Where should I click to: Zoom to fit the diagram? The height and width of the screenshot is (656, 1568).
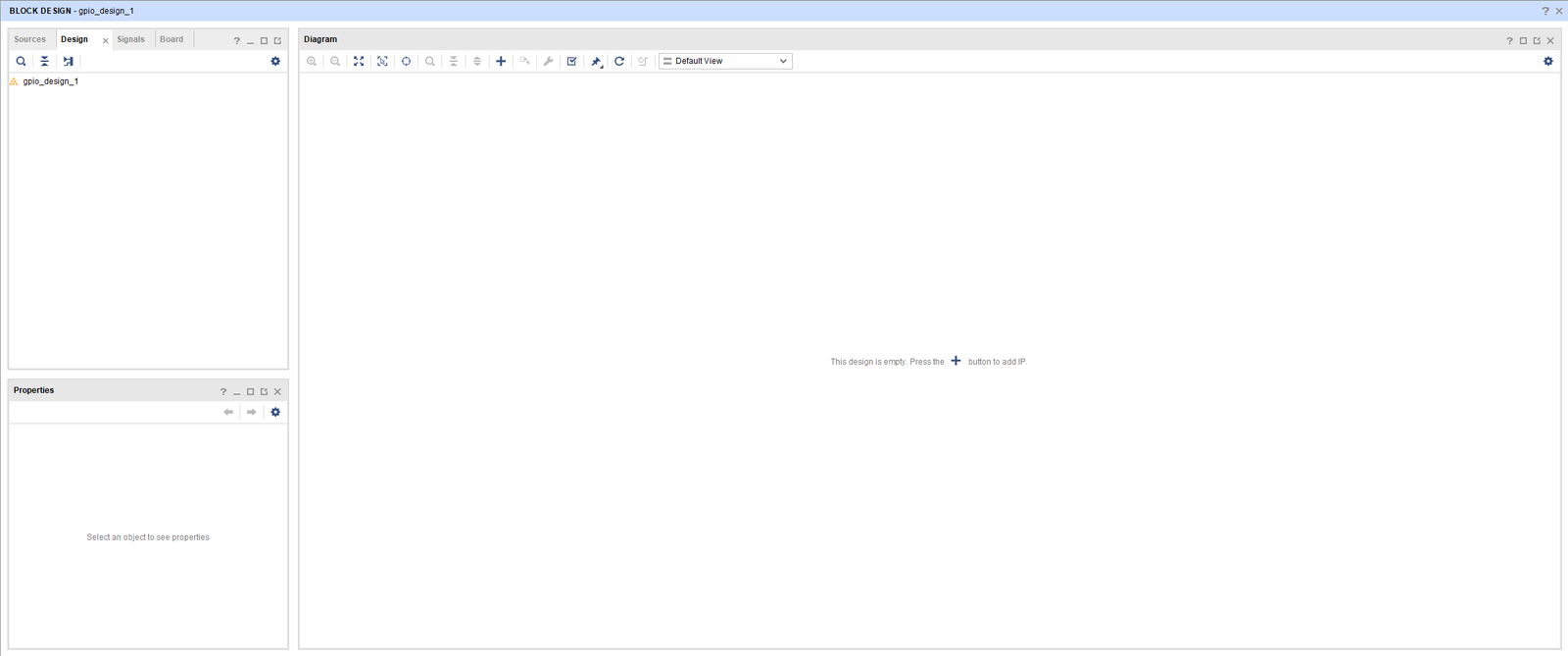click(359, 61)
